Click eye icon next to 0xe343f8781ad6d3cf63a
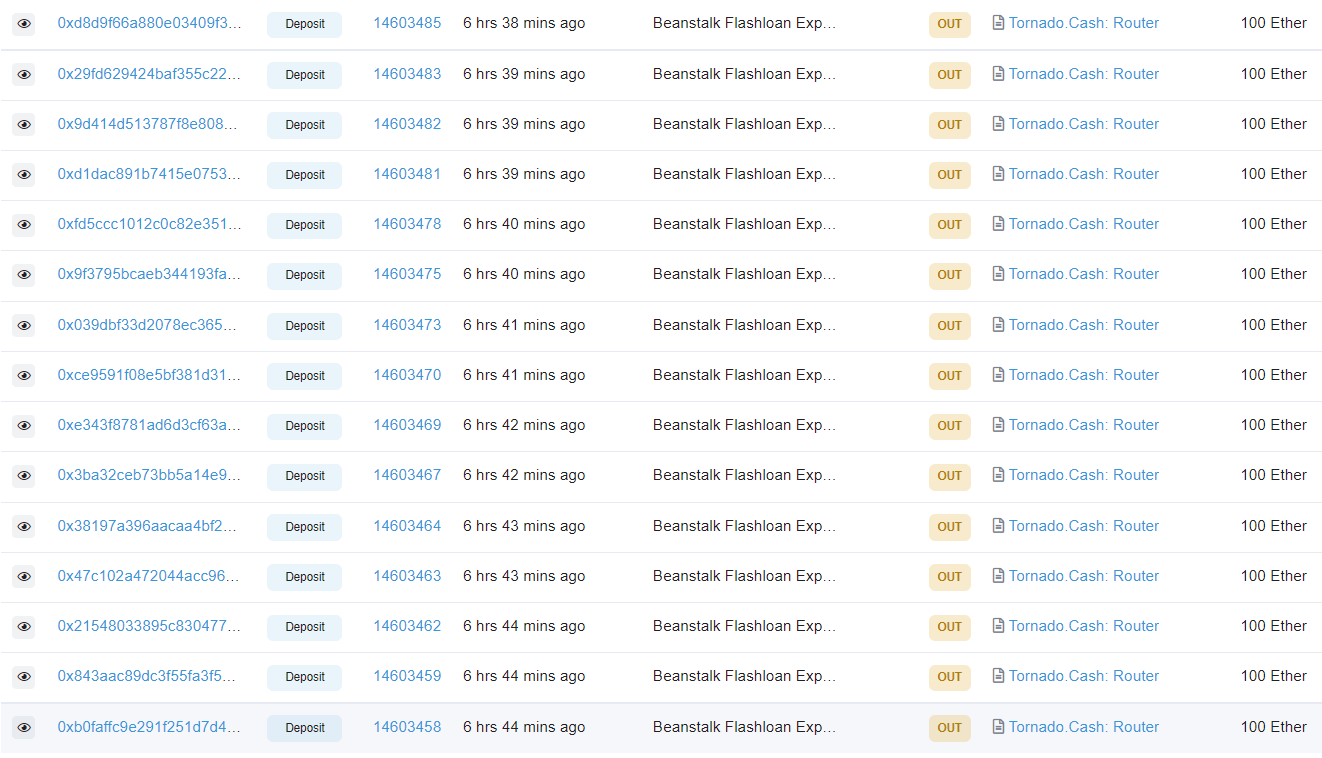This screenshot has width=1322, height=758. [x=24, y=426]
